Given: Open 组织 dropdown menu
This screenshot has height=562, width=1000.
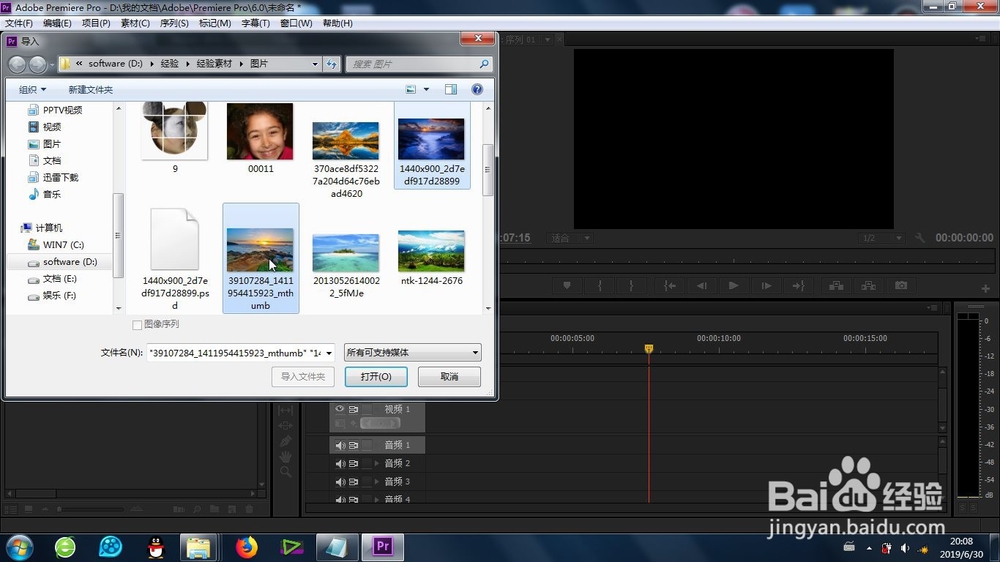Looking at the screenshot, I should (33, 89).
